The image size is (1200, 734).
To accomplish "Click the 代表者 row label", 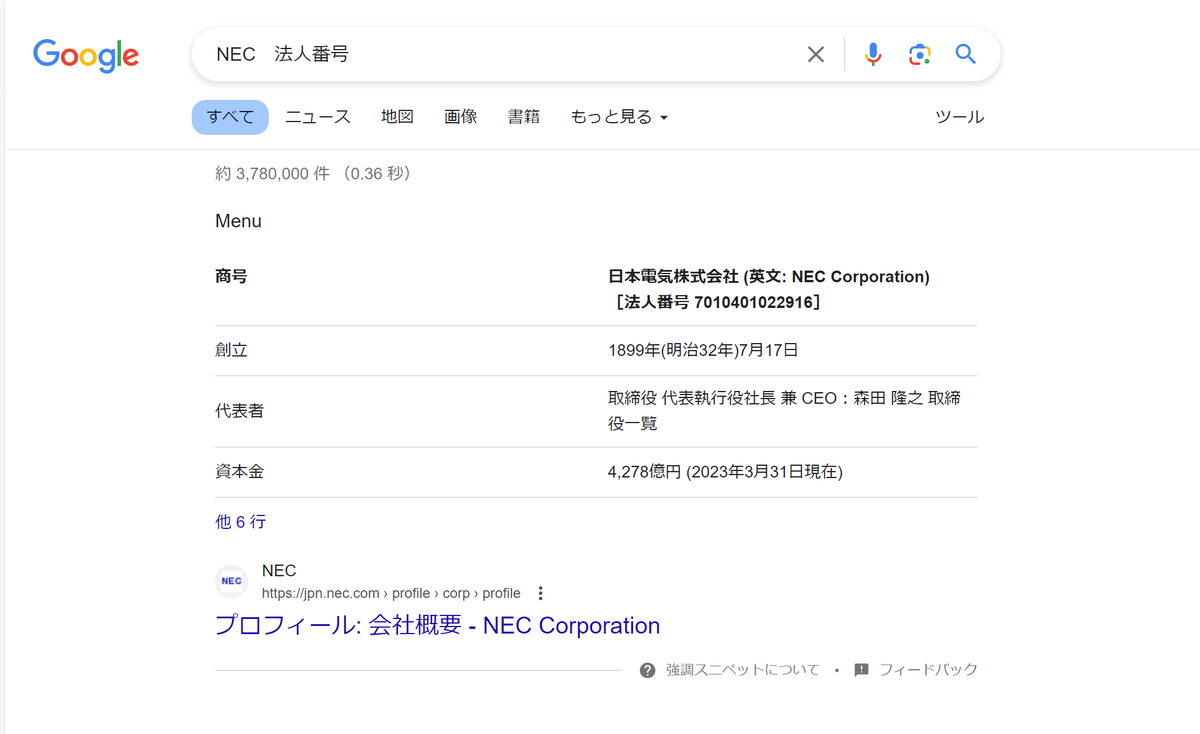I will click(239, 411).
